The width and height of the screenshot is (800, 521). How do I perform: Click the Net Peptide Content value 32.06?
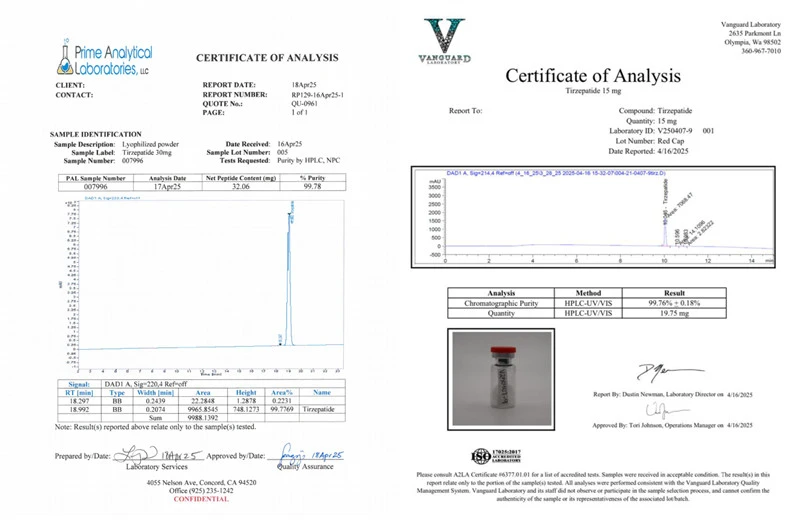point(241,187)
